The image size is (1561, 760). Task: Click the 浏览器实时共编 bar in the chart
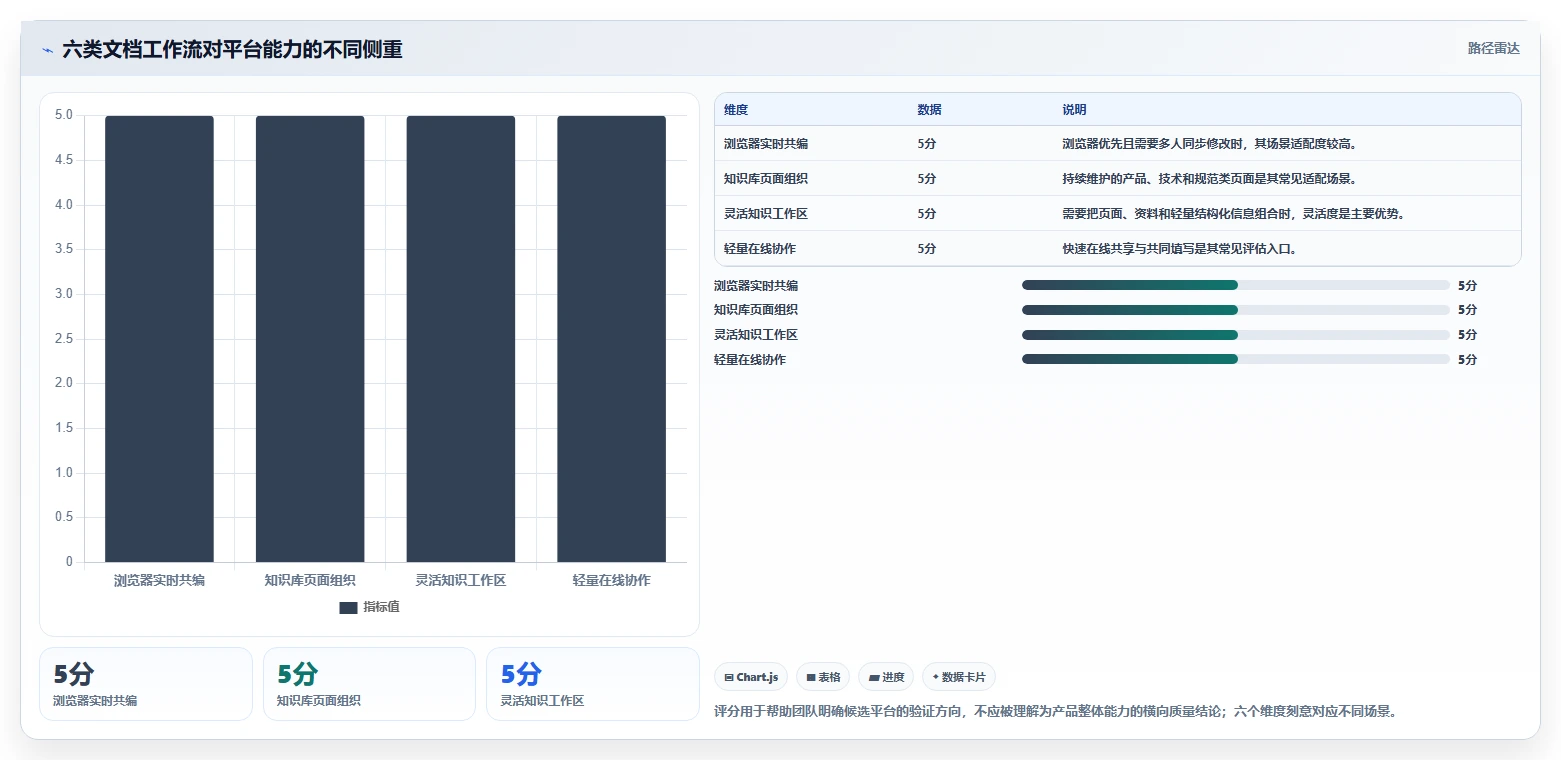[x=159, y=339]
